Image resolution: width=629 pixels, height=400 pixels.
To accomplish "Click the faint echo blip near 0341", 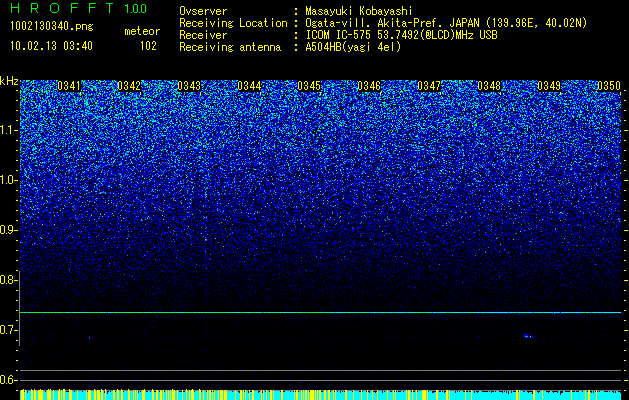I will coord(89,338).
